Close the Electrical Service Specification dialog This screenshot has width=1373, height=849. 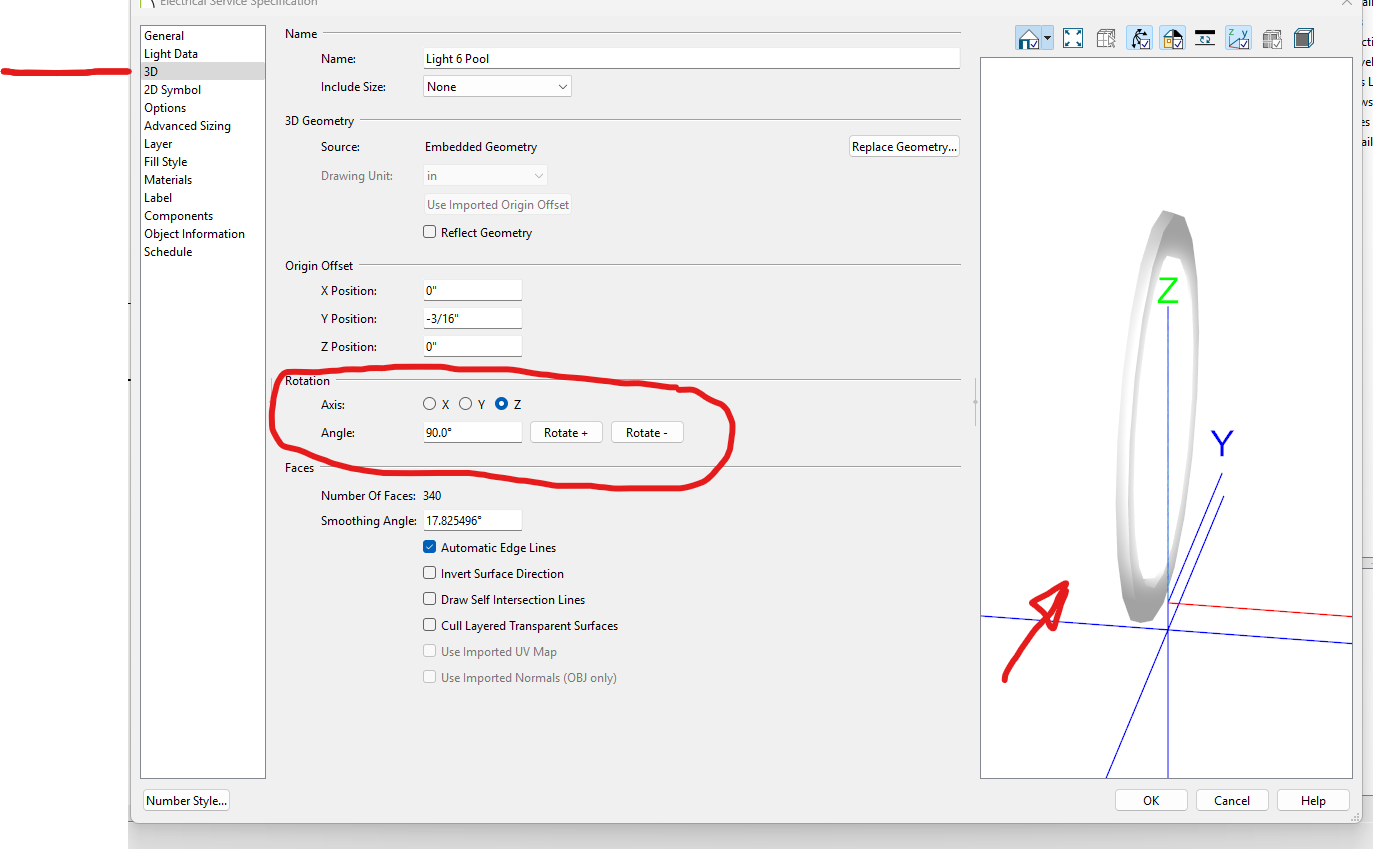click(1347, 3)
